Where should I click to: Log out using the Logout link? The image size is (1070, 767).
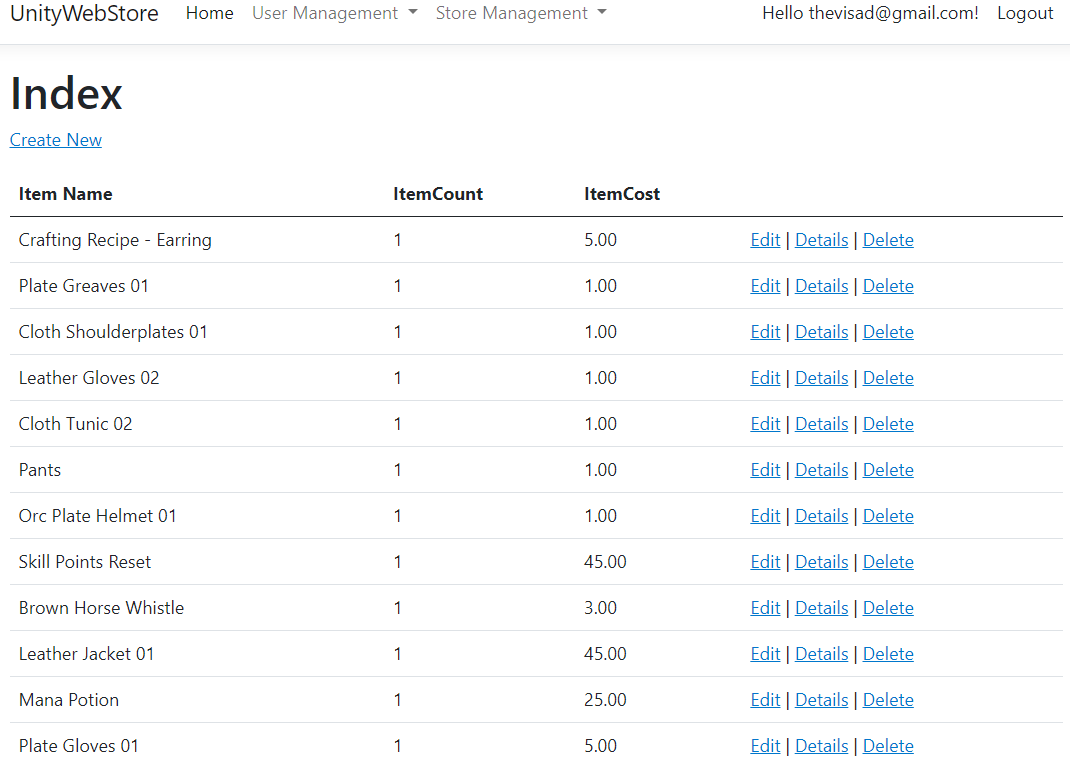[x=1024, y=14]
